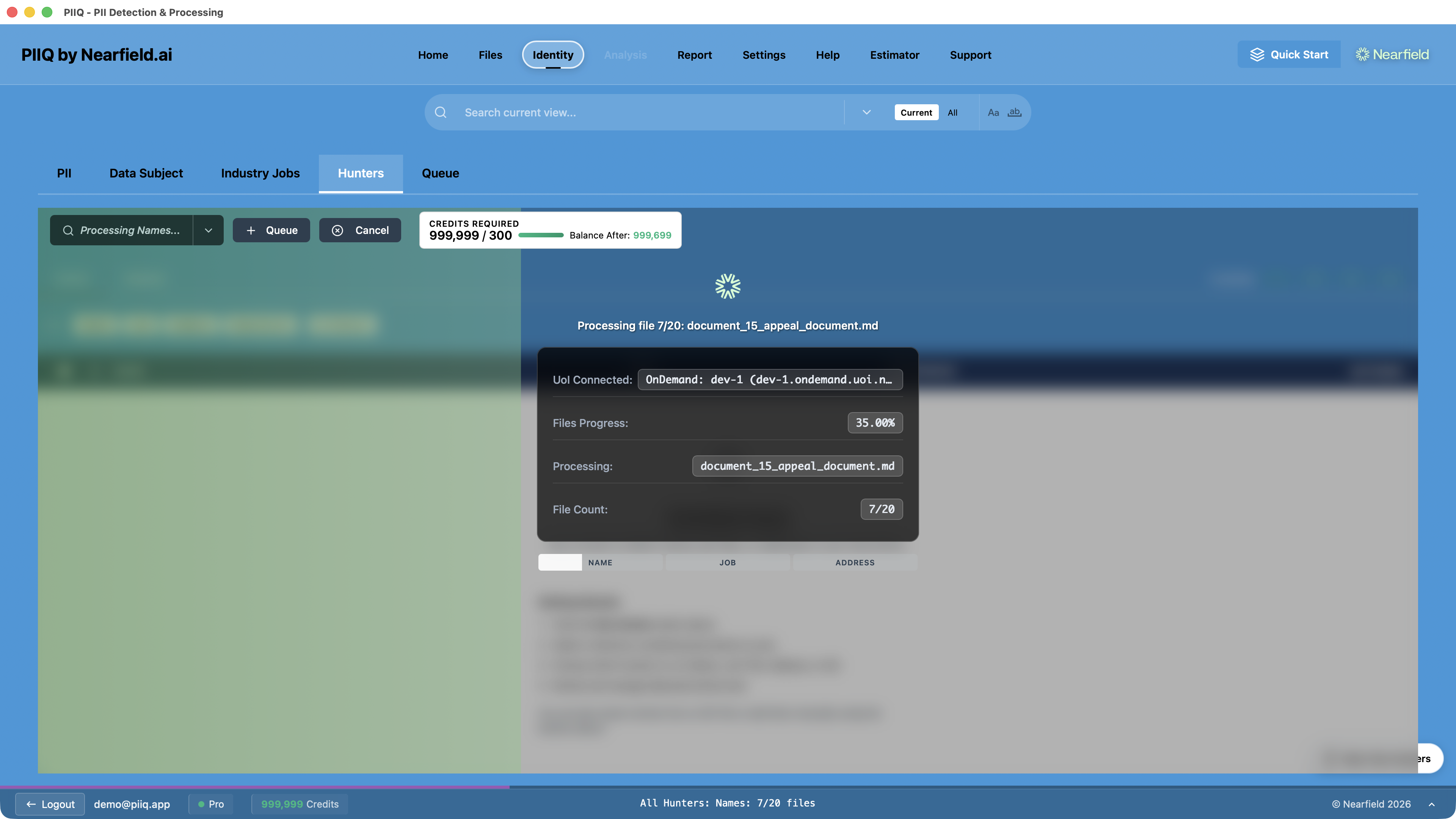1456x819 pixels.
Task: Click the Search current view input field
Action: click(x=622, y=113)
